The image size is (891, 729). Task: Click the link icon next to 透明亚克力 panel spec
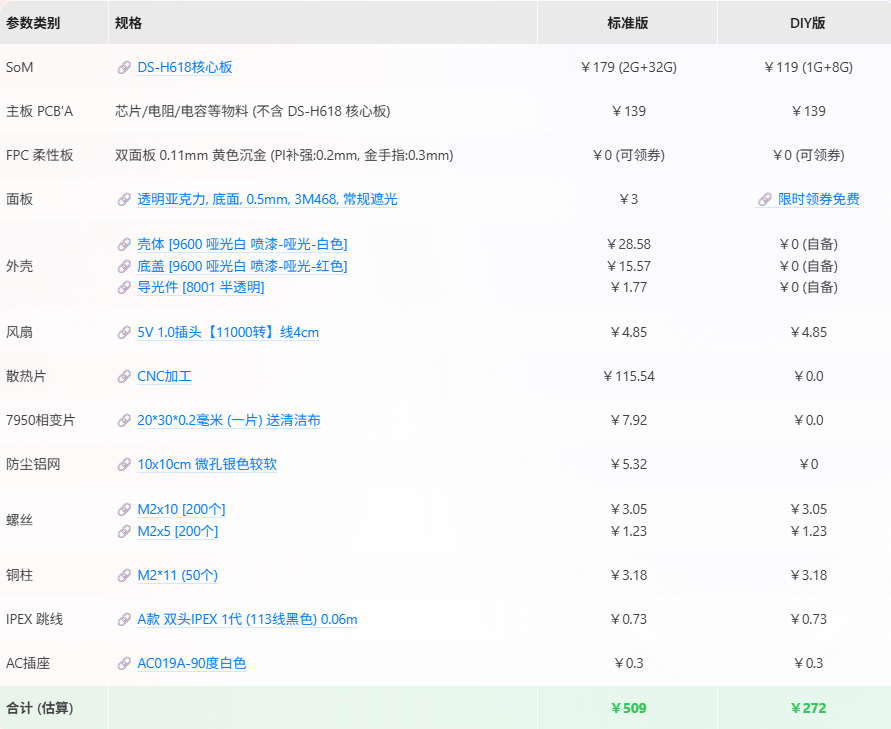tap(122, 199)
